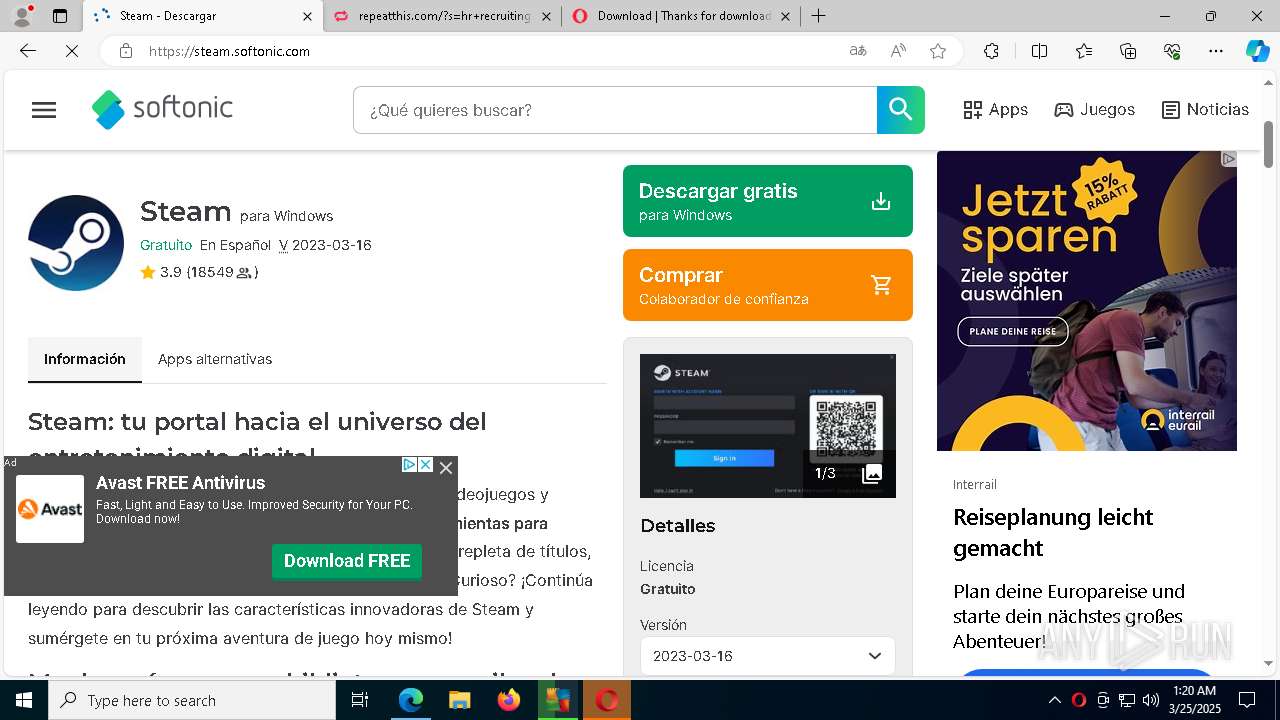The image size is (1280, 720).
Task: Click the search box ¿Qué quieres buscar?
Action: 615,110
